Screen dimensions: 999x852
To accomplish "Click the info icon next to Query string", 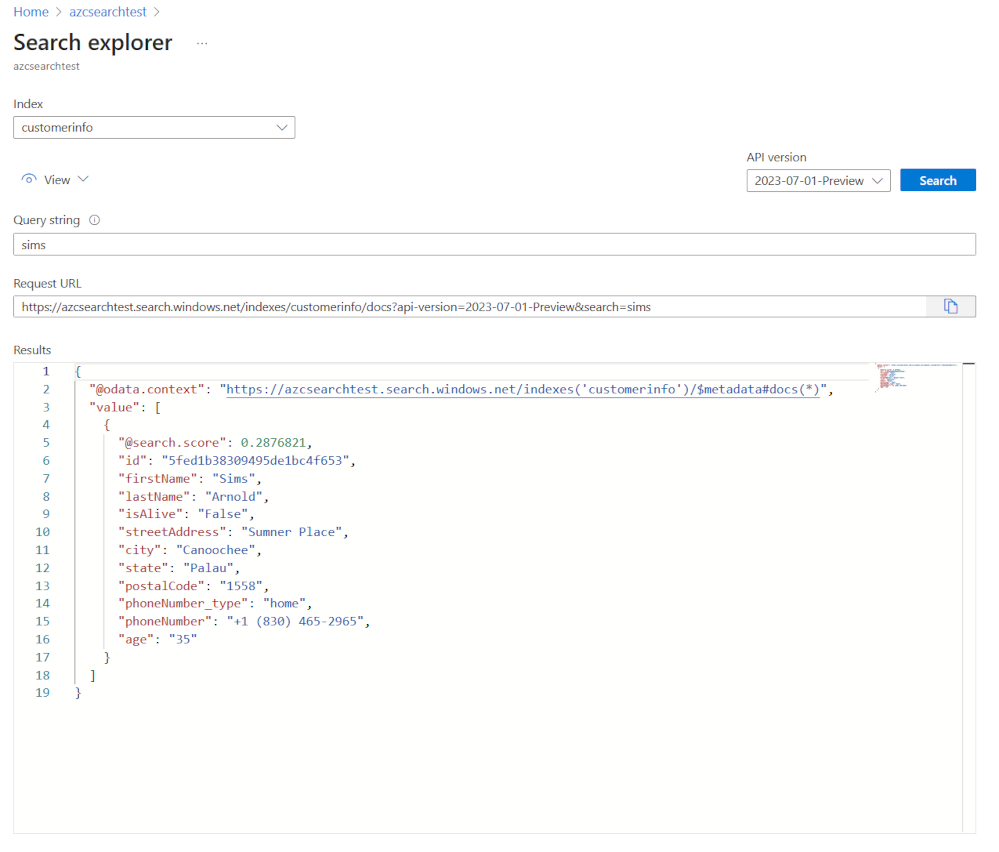I will 94,221.
